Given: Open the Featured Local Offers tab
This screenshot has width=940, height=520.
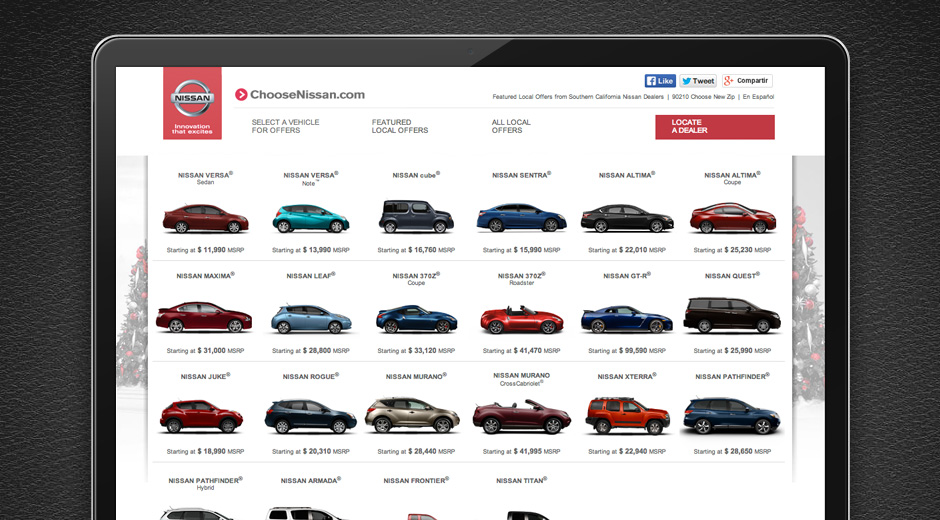Looking at the screenshot, I should pos(400,126).
